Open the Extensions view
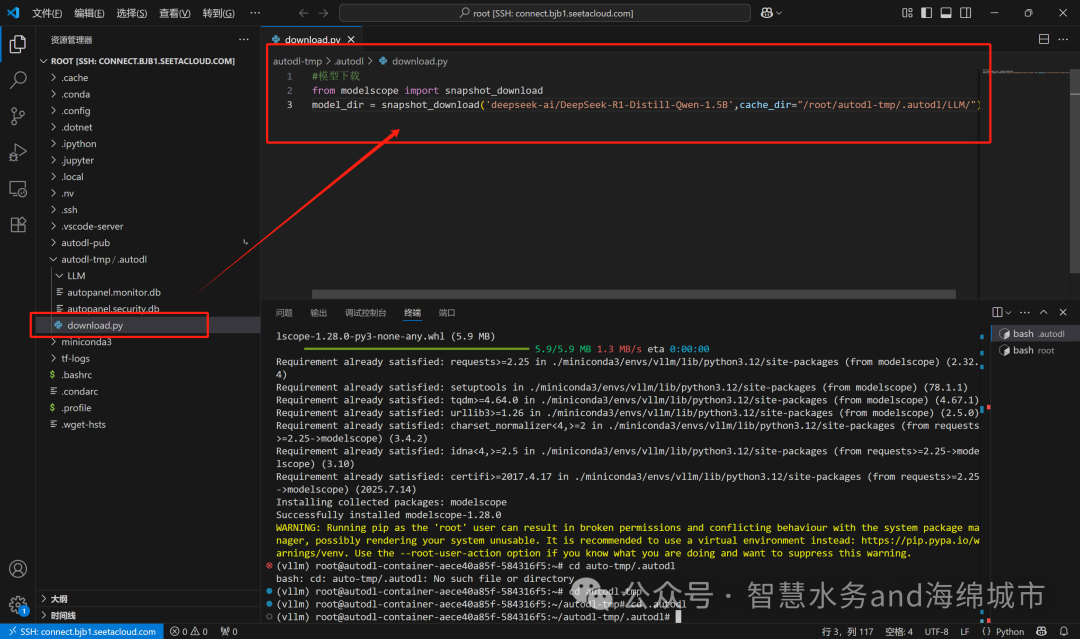This screenshot has width=1080, height=639. [18, 224]
